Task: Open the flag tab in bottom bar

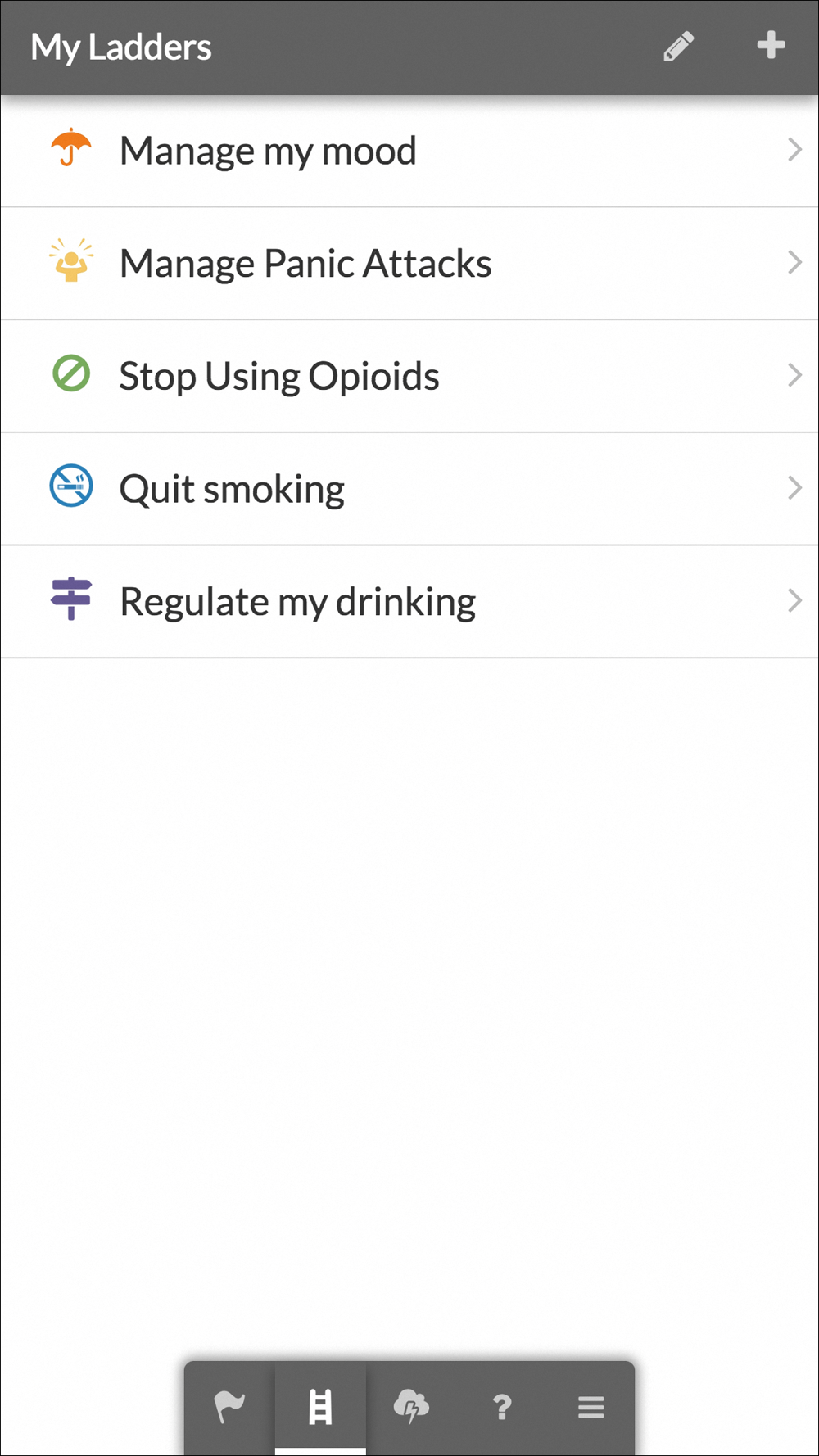Action: [x=229, y=1408]
